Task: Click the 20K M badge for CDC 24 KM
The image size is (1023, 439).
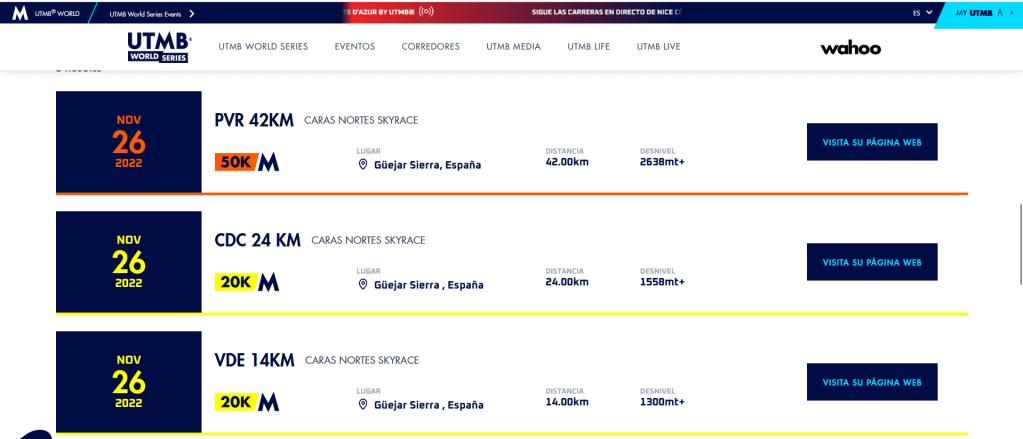Action: pyautogui.click(x=247, y=283)
